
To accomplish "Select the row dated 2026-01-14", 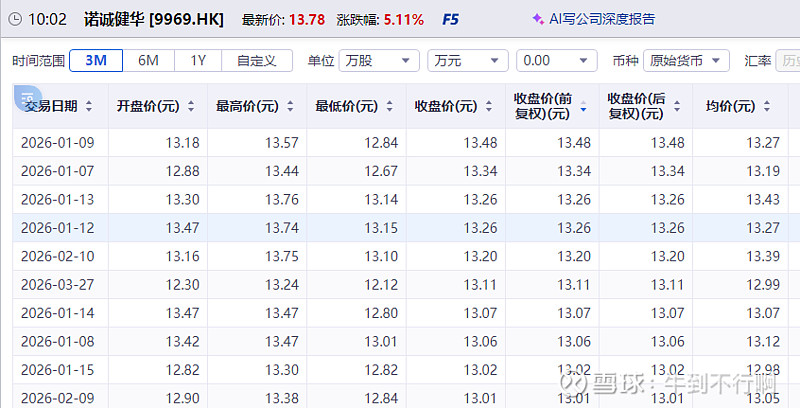I will tap(406, 313).
